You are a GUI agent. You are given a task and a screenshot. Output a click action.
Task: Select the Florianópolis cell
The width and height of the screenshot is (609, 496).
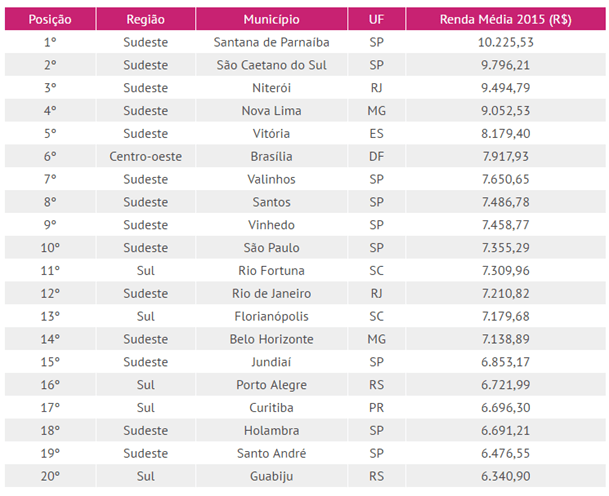tap(271, 316)
